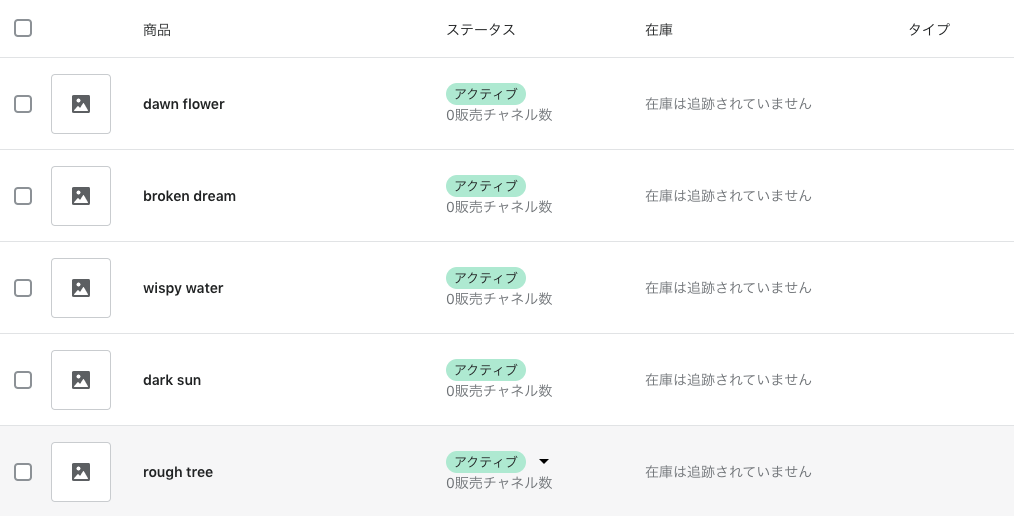Select the broken dream row checkbox
Image resolution: width=1014 pixels, height=516 pixels.
click(23, 196)
